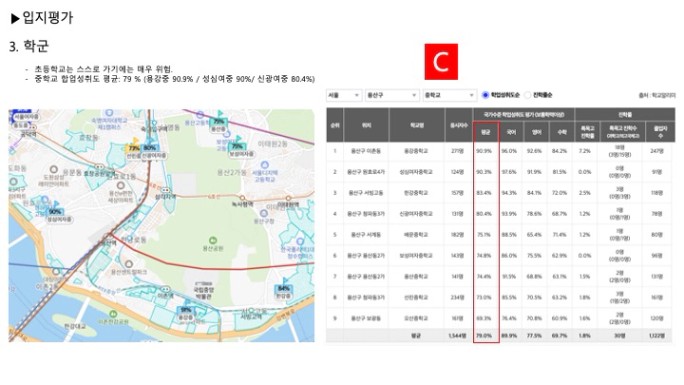684x385 pixels.
Task: Click the 졸업자수 column header
Action: (x=660, y=132)
